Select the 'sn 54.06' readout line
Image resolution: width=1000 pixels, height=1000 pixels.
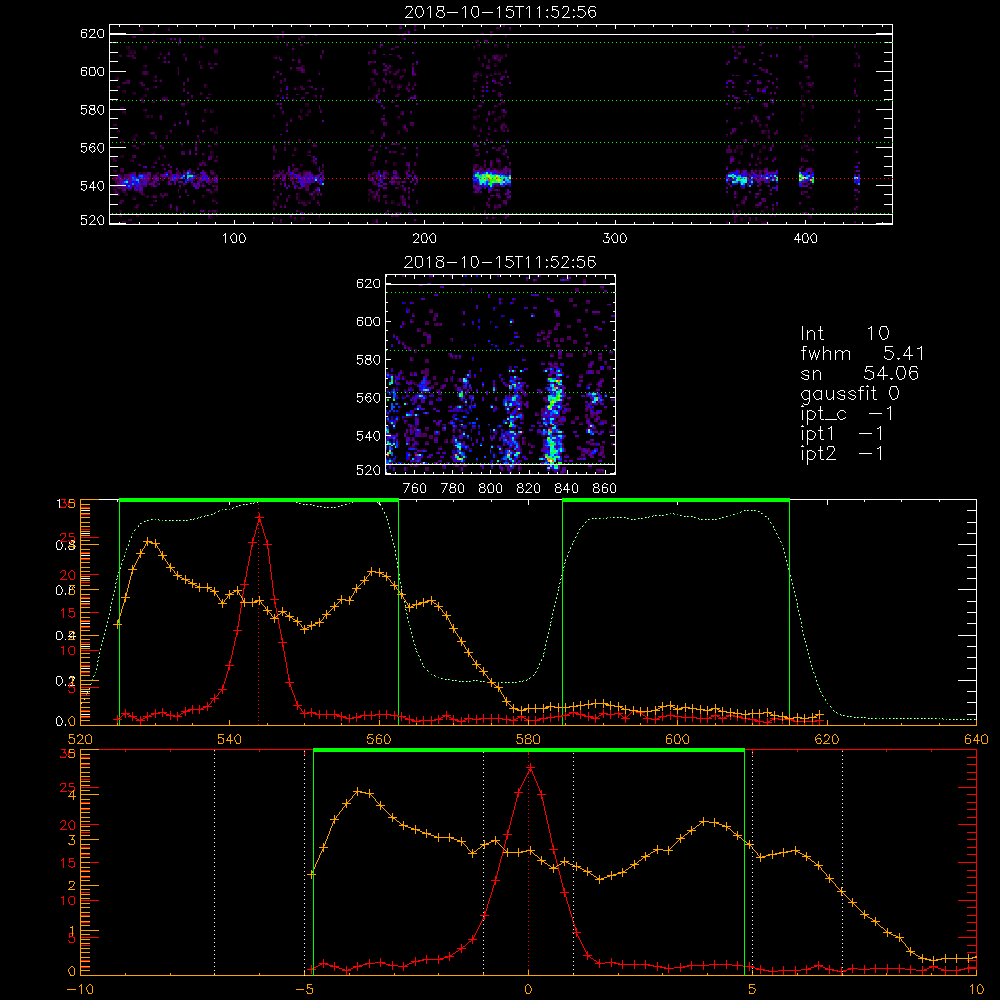pyautogui.click(x=860, y=373)
